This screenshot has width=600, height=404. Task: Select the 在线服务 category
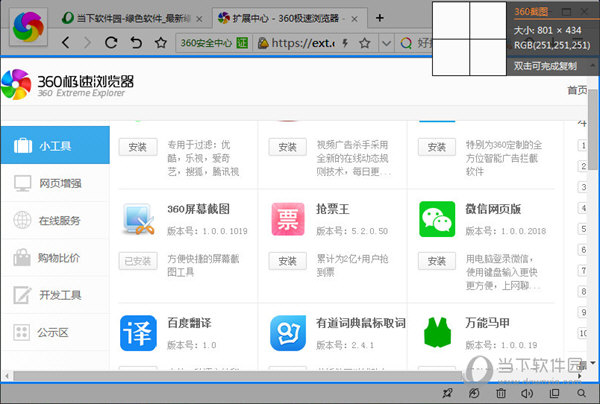[55, 220]
